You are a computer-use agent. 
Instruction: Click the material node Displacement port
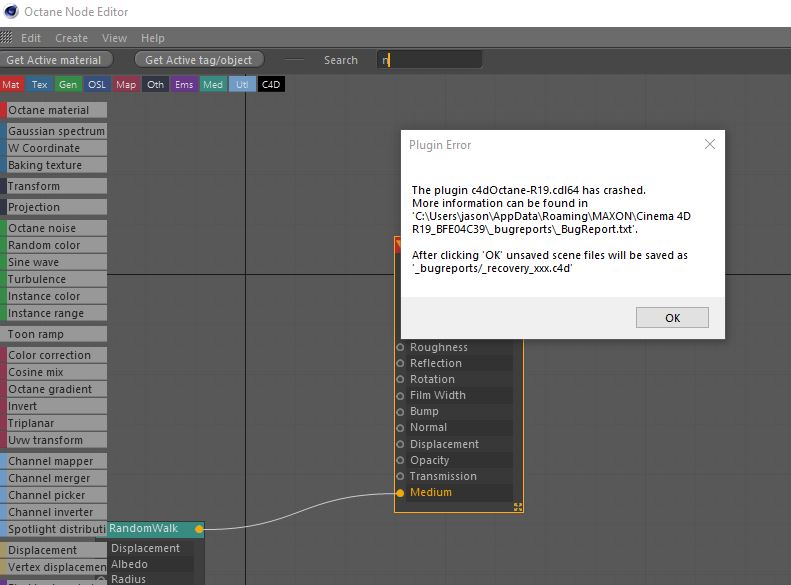pyautogui.click(x=400, y=444)
